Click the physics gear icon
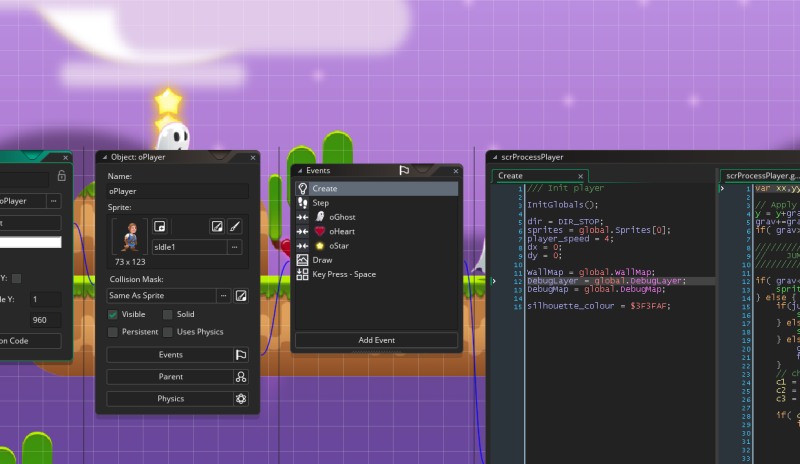Image resolution: width=800 pixels, height=464 pixels. pyautogui.click(x=241, y=399)
